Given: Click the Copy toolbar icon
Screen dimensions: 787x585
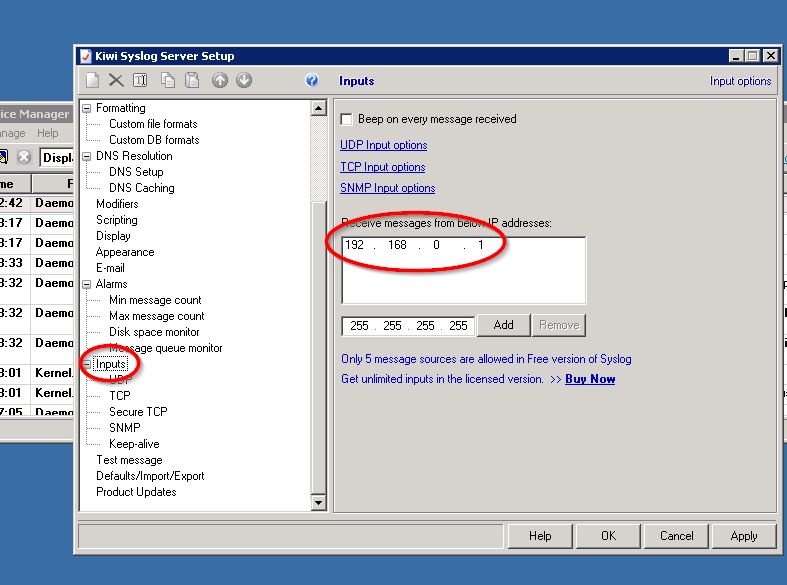Looking at the screenshot, I should pyautogui.click(x=168, y=80).
